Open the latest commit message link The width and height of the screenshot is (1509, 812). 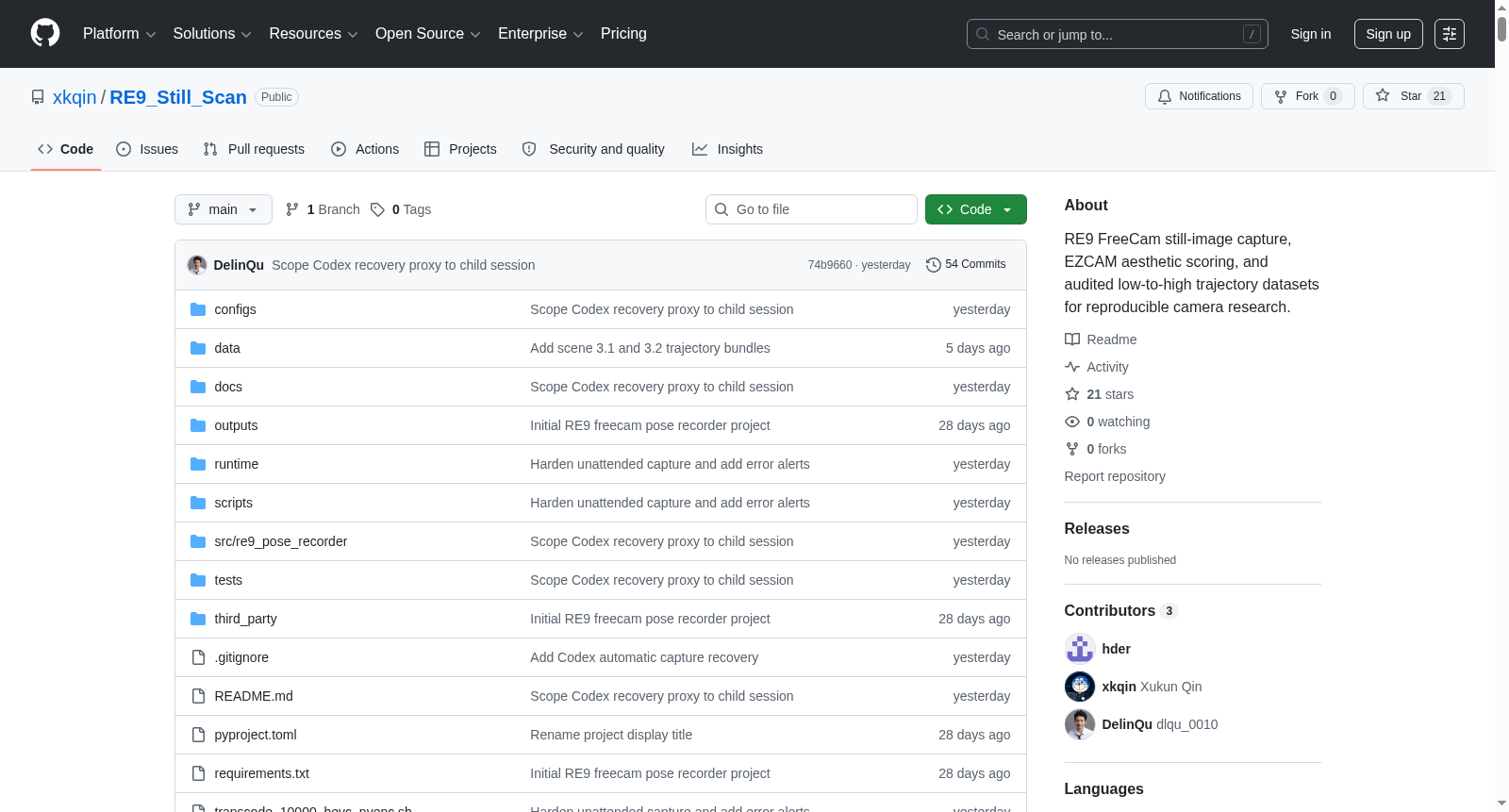(404, 265)
